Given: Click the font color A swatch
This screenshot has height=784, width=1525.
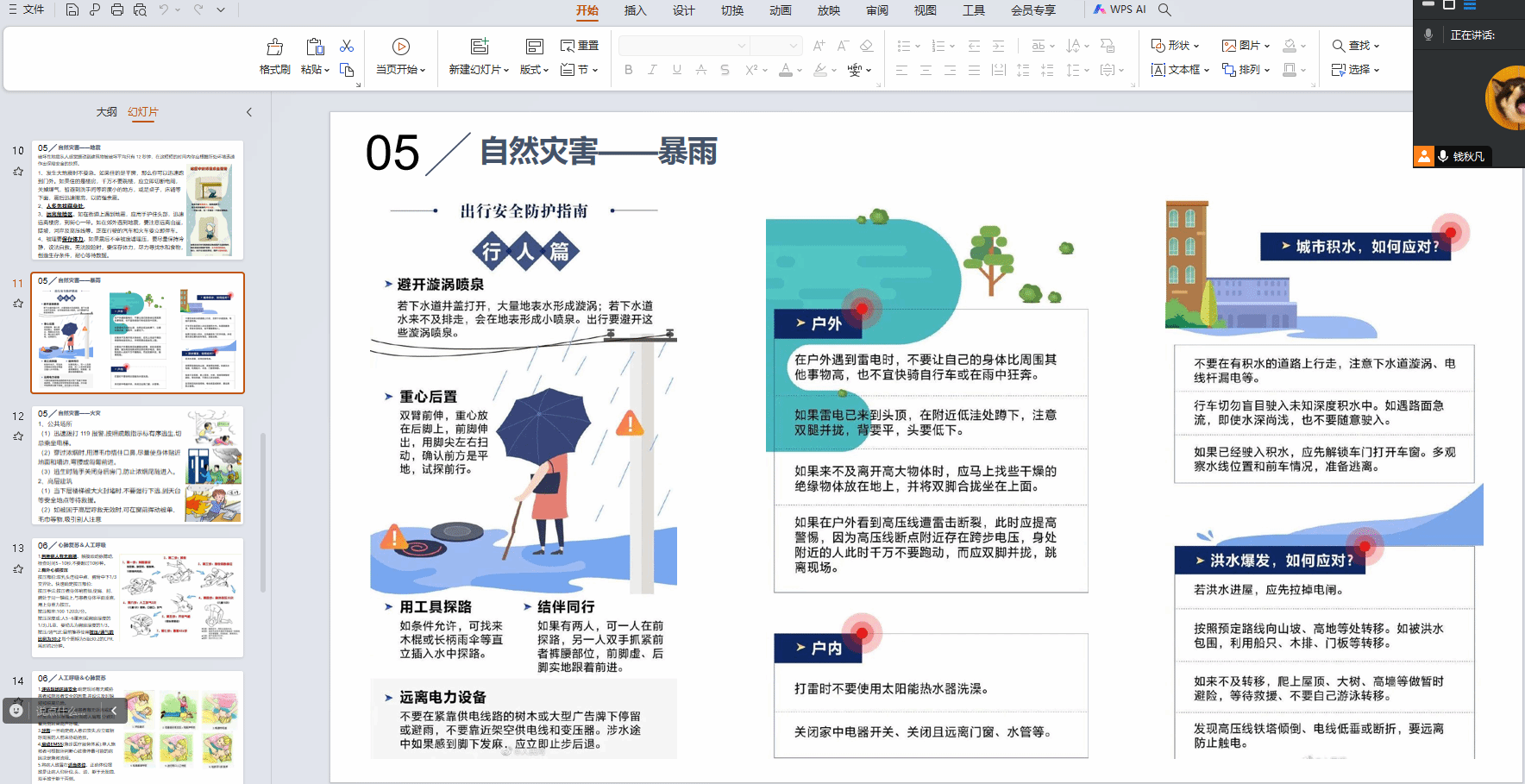Looking at the screenshot, I should [785, 70].
